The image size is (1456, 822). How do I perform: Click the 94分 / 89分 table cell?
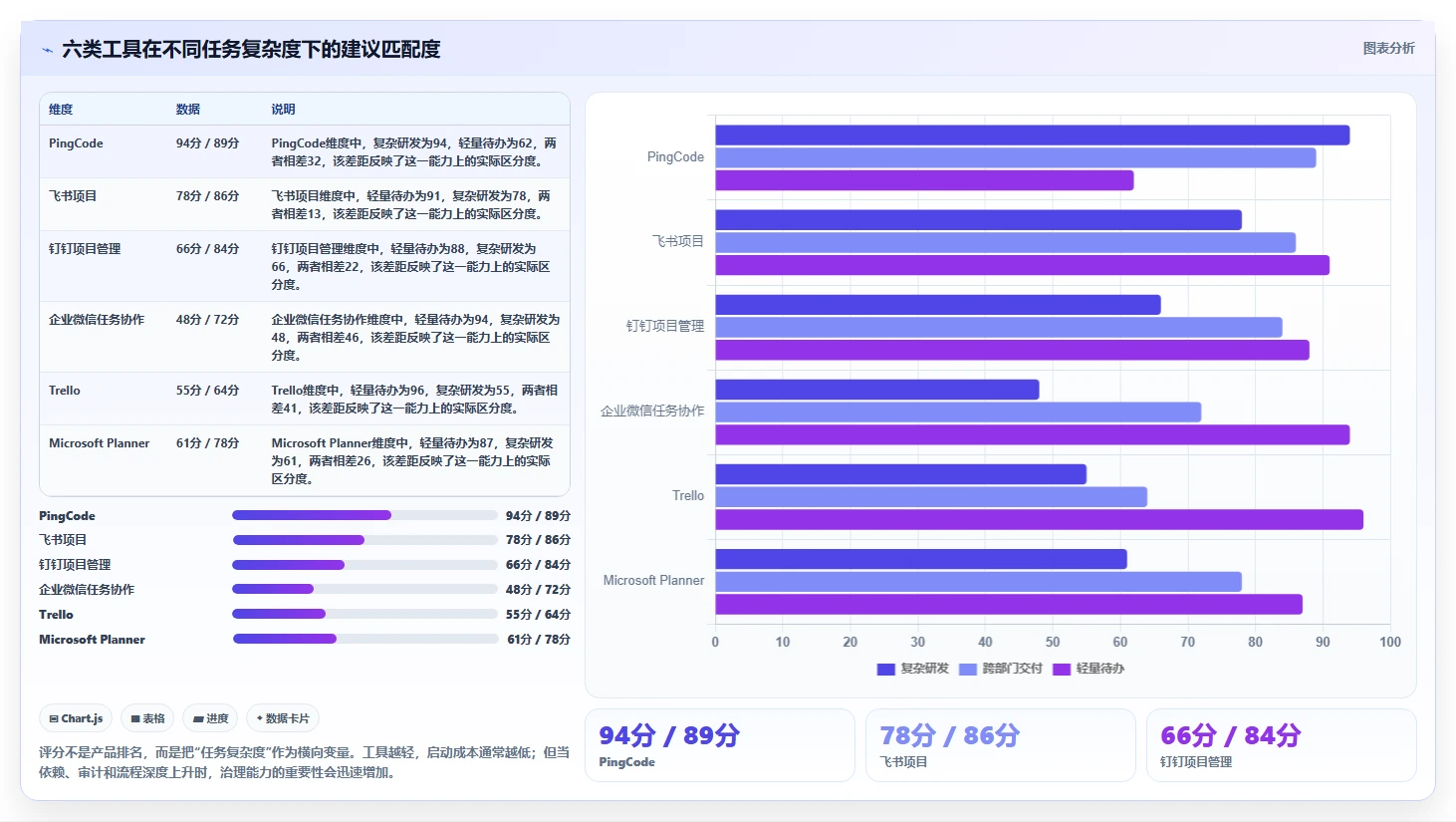click(x=208, y=143)
